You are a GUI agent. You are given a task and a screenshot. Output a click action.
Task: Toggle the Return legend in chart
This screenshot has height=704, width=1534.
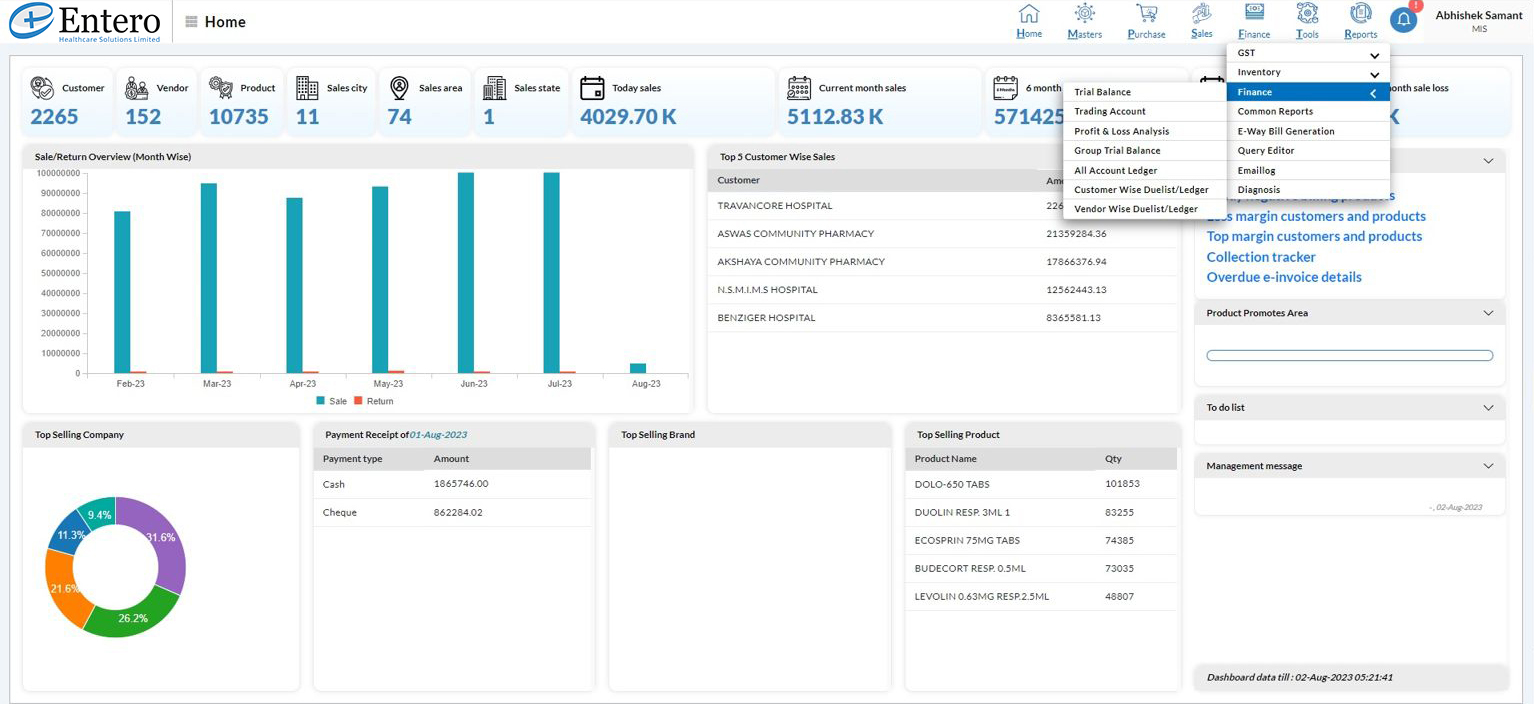[x=373, y=401]
